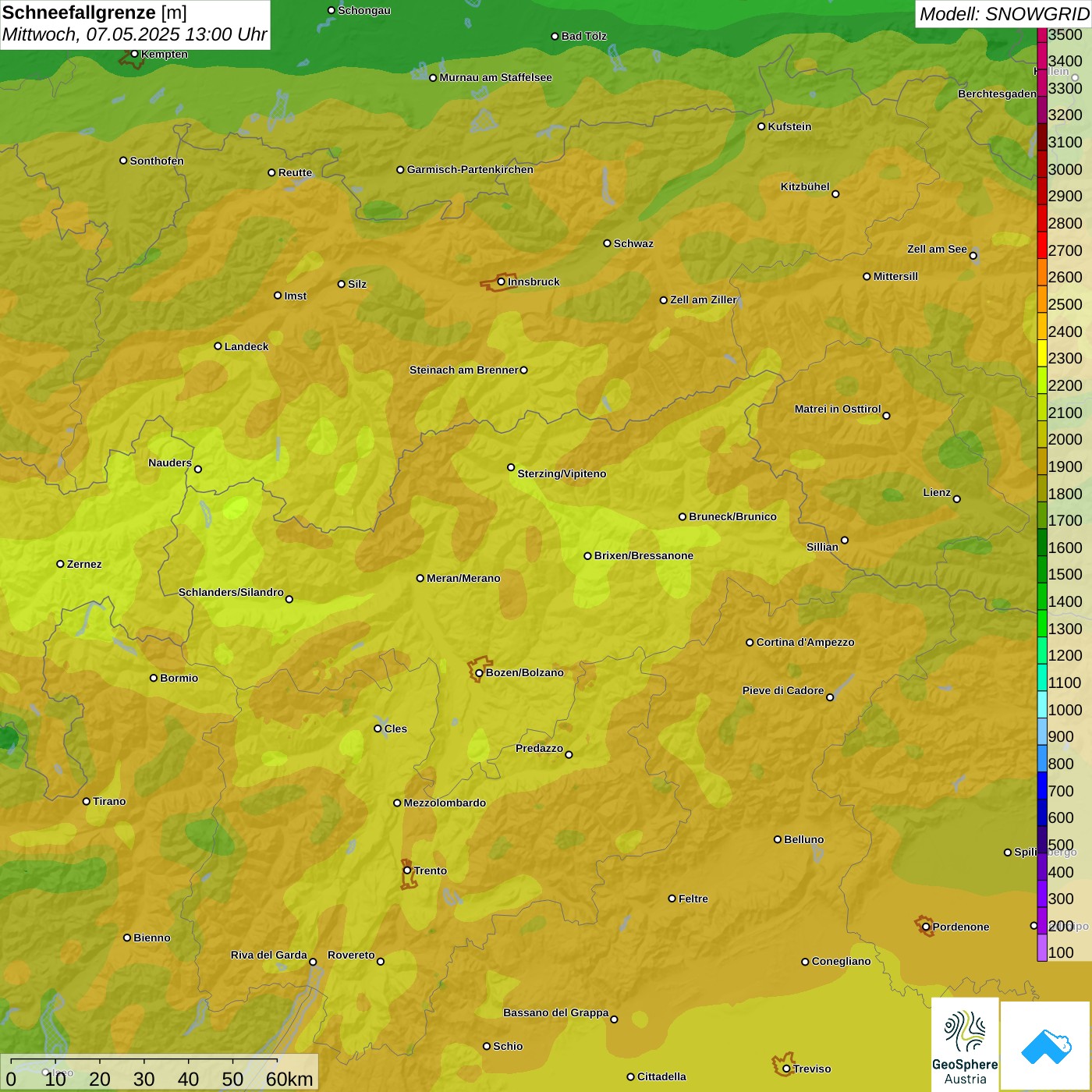Click the Treviso city marker dot
The width and height of the screenshot is (1092, 1092).
786,1069
